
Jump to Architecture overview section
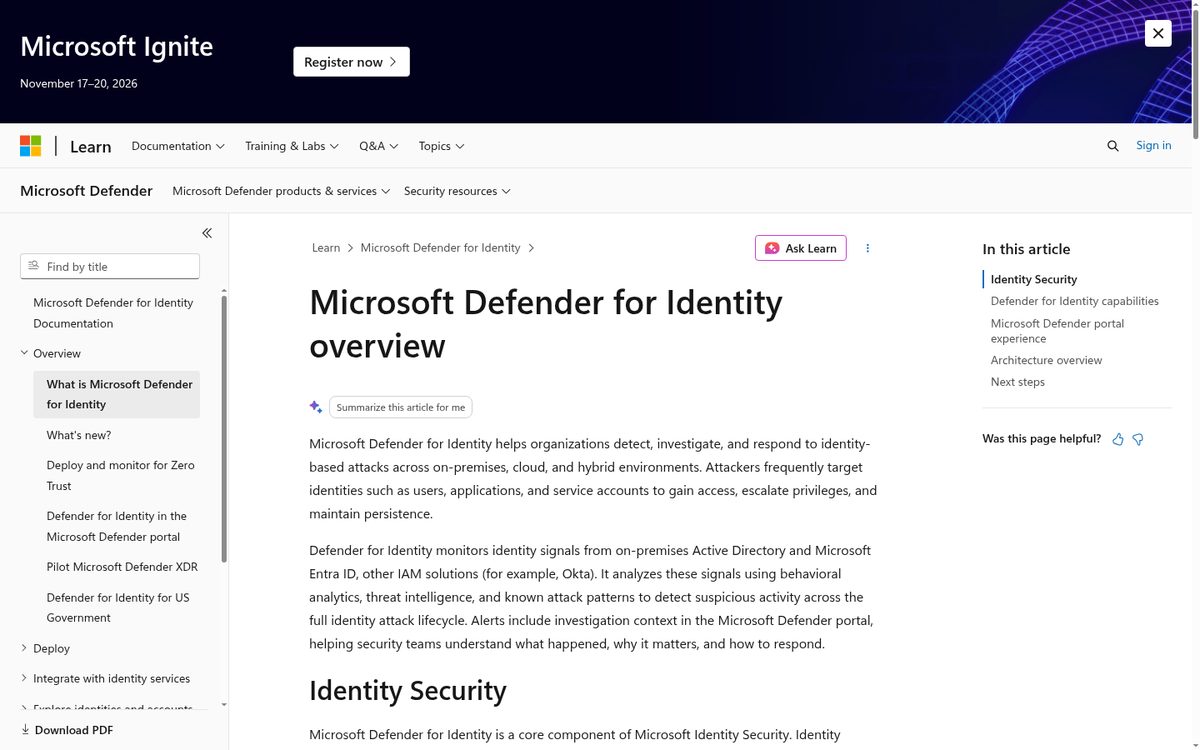pyautogui.click(x=1046, y=360)
